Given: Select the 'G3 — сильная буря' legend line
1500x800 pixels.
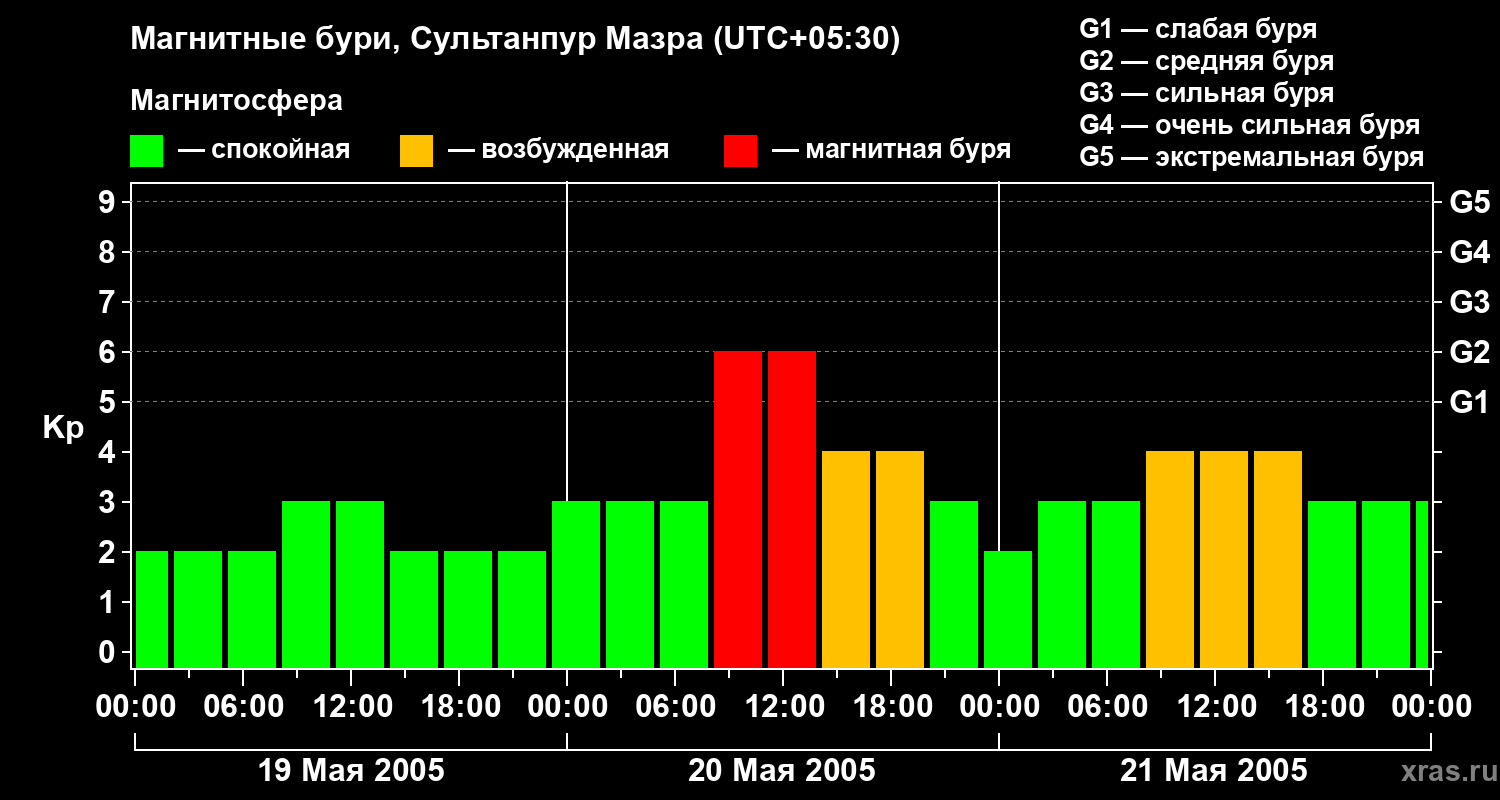Looking at the screenshot, I should coord(1207,93).
